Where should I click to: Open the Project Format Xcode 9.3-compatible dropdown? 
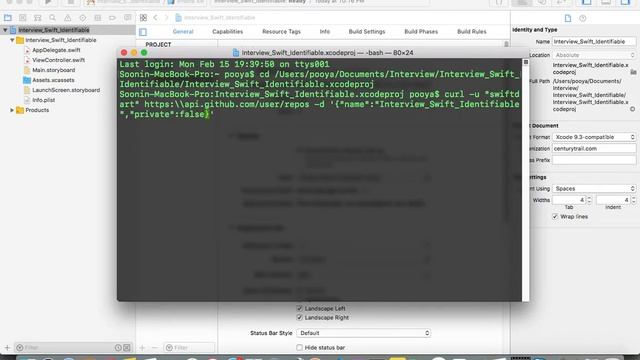click(594, 137)
